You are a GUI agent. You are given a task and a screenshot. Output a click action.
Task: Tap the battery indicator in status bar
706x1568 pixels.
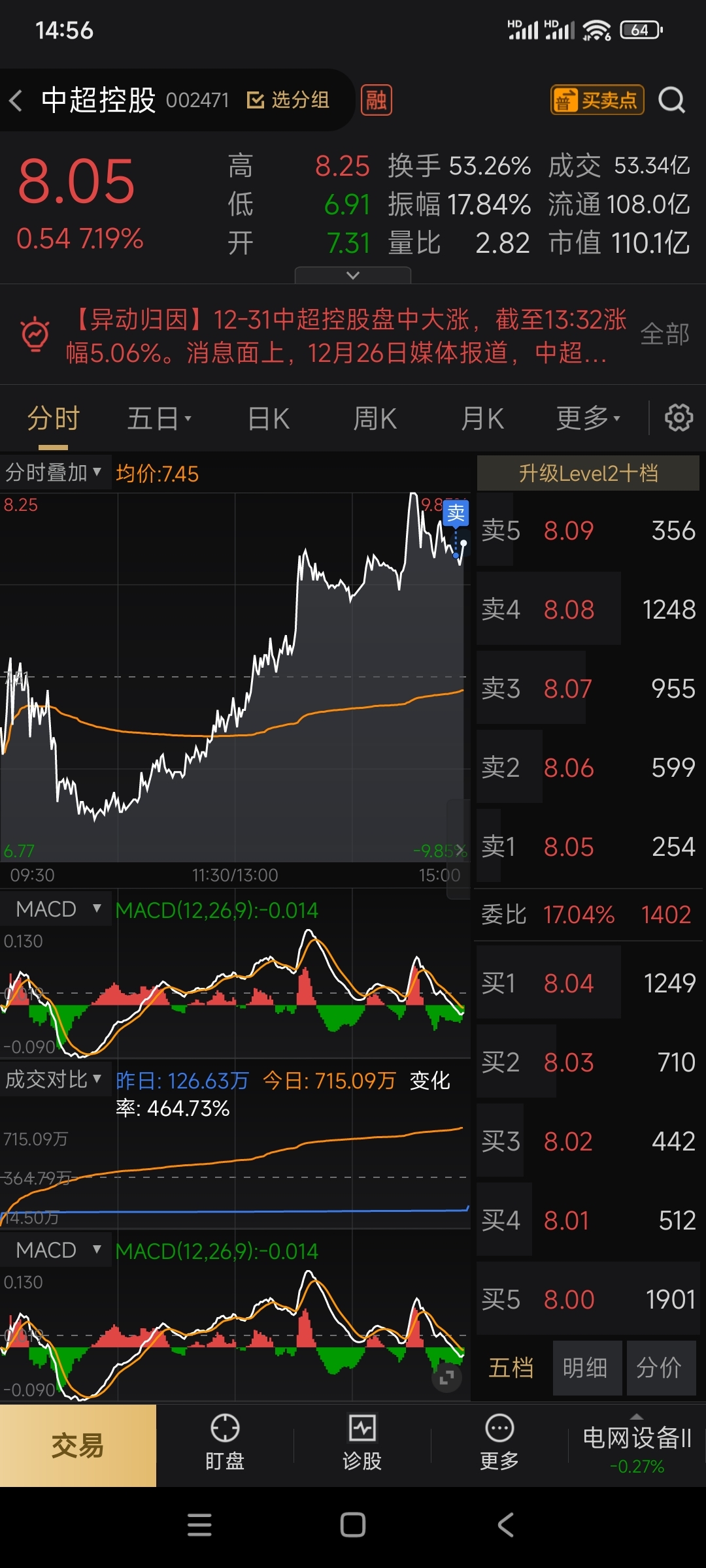tap(641, 30)
